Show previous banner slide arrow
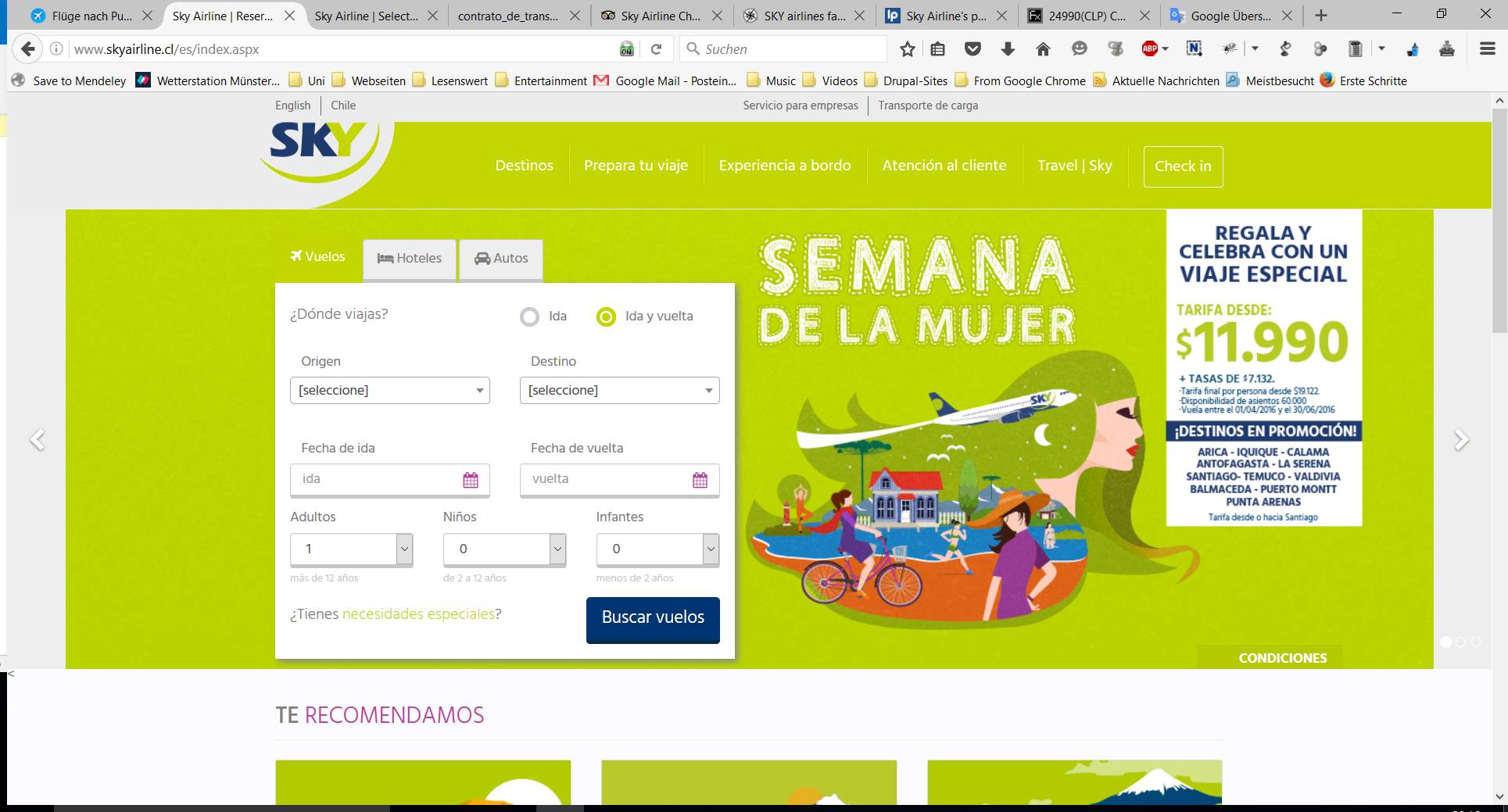The image size is (1508, 812). pos(37,440)
